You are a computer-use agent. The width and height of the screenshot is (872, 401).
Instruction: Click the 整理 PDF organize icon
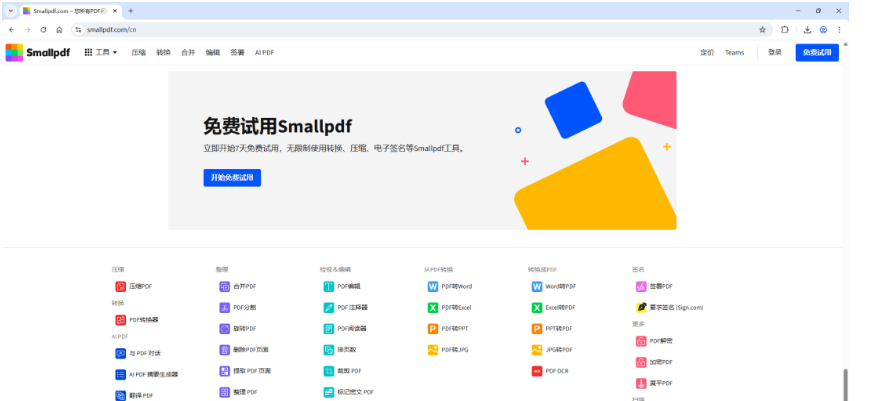click(x=224, y=392)
